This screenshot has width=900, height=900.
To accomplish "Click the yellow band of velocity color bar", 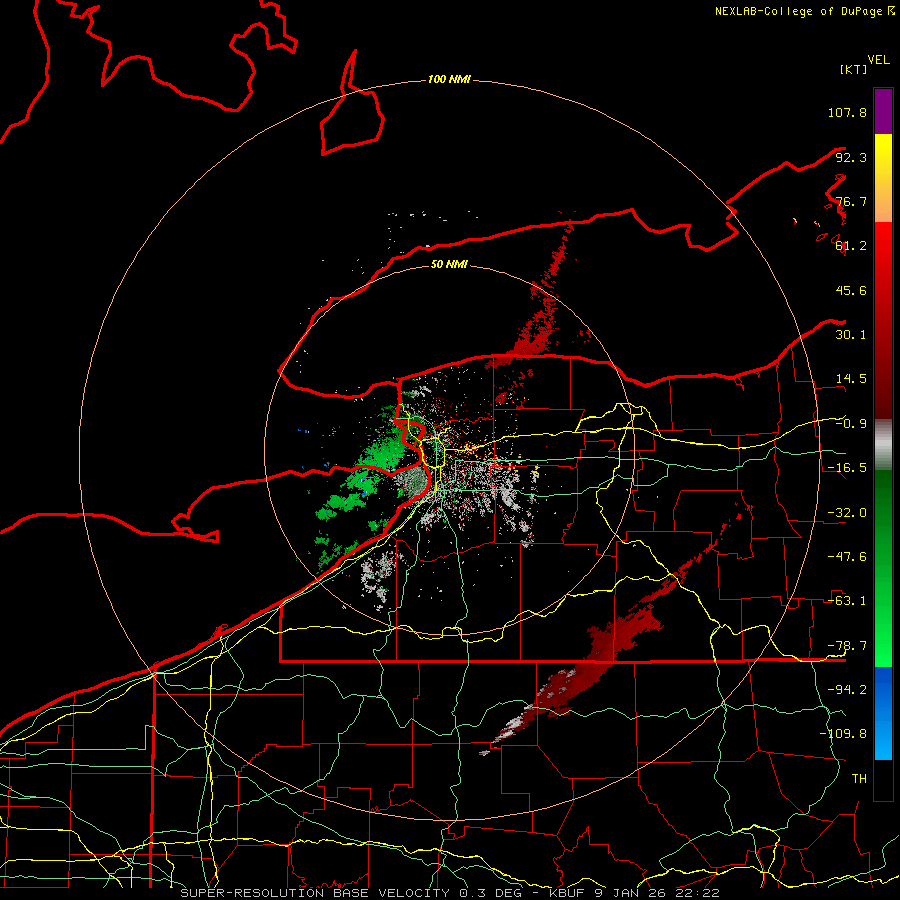I will [x=883, y=155].
